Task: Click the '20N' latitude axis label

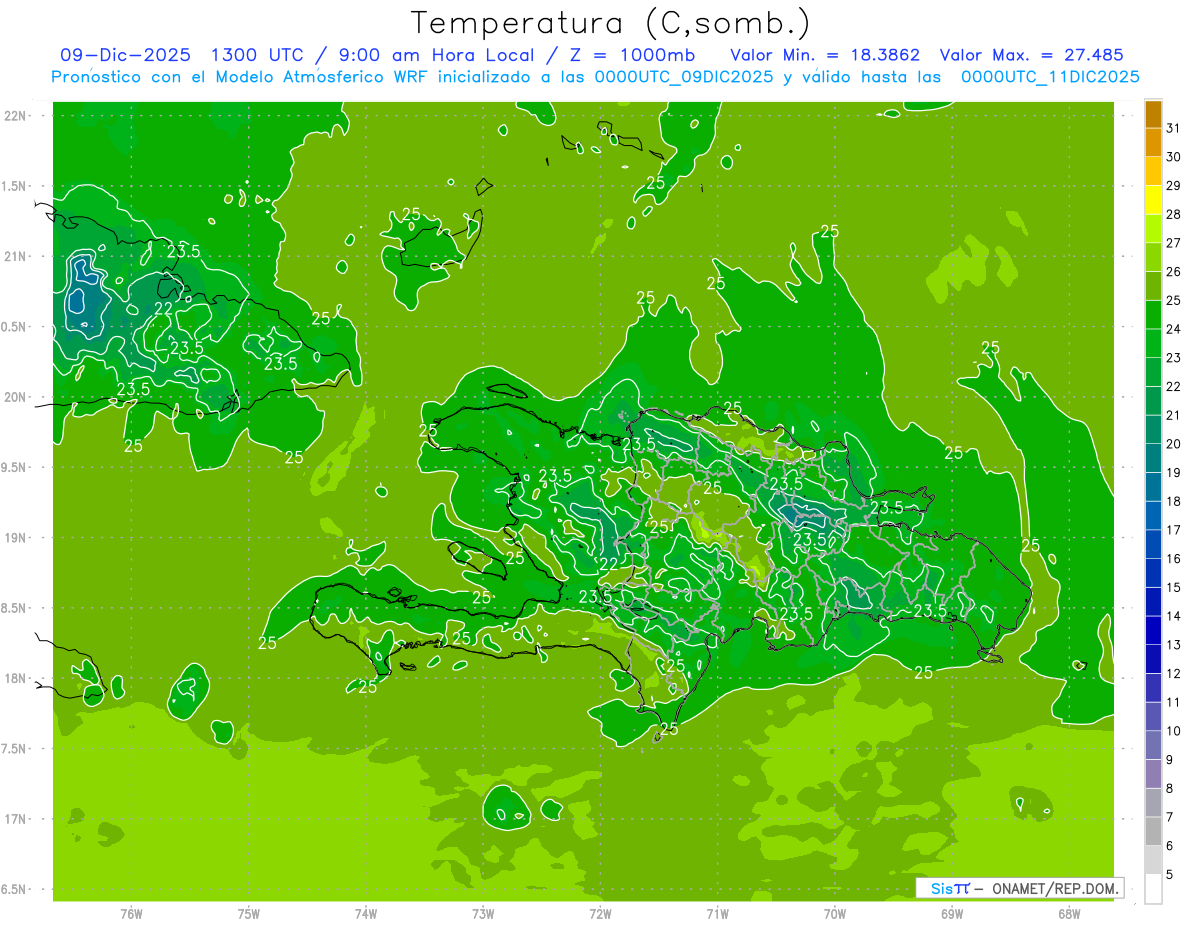Action: coord(15,397)
